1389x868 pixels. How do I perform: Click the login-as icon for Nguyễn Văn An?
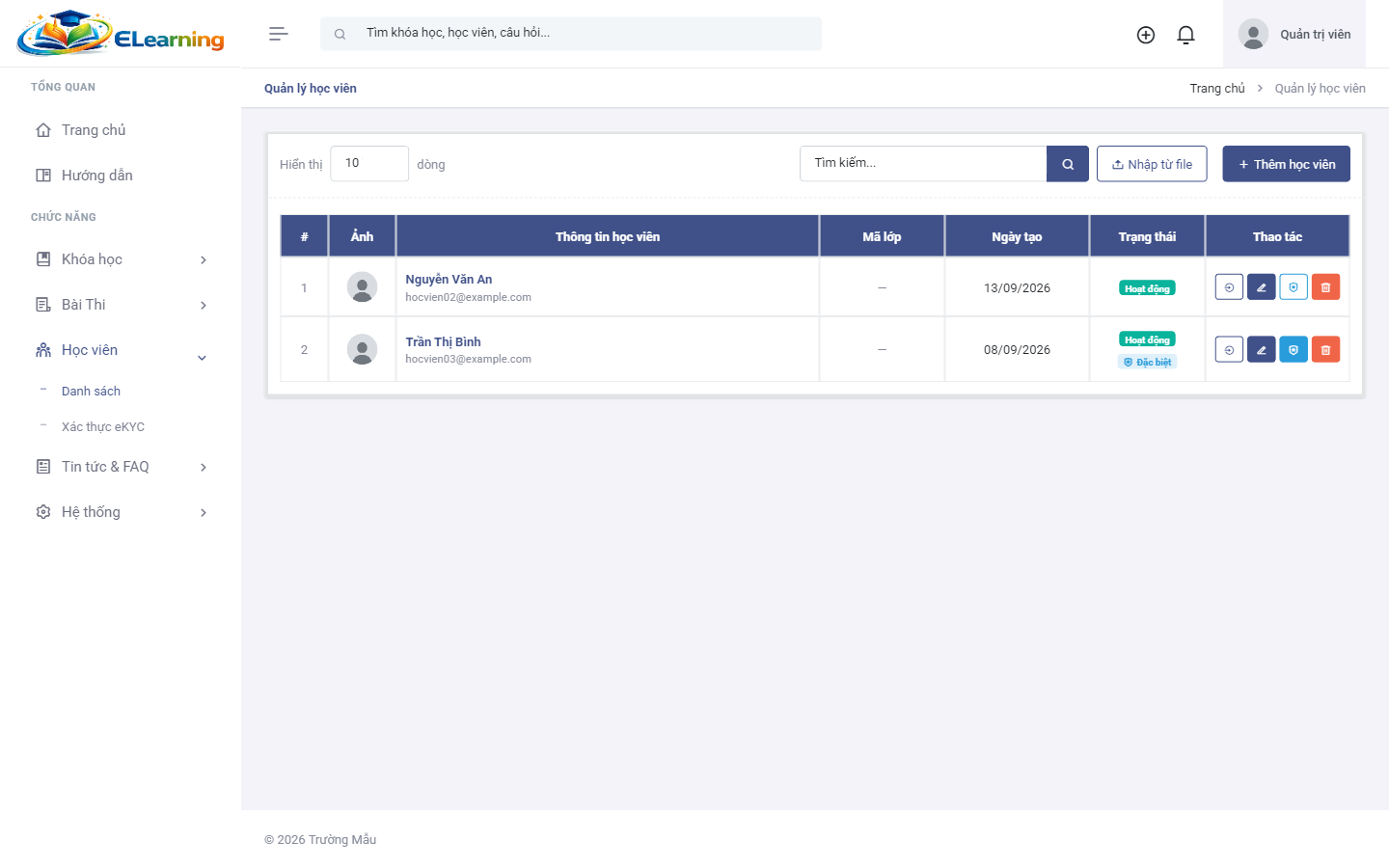1229,287
